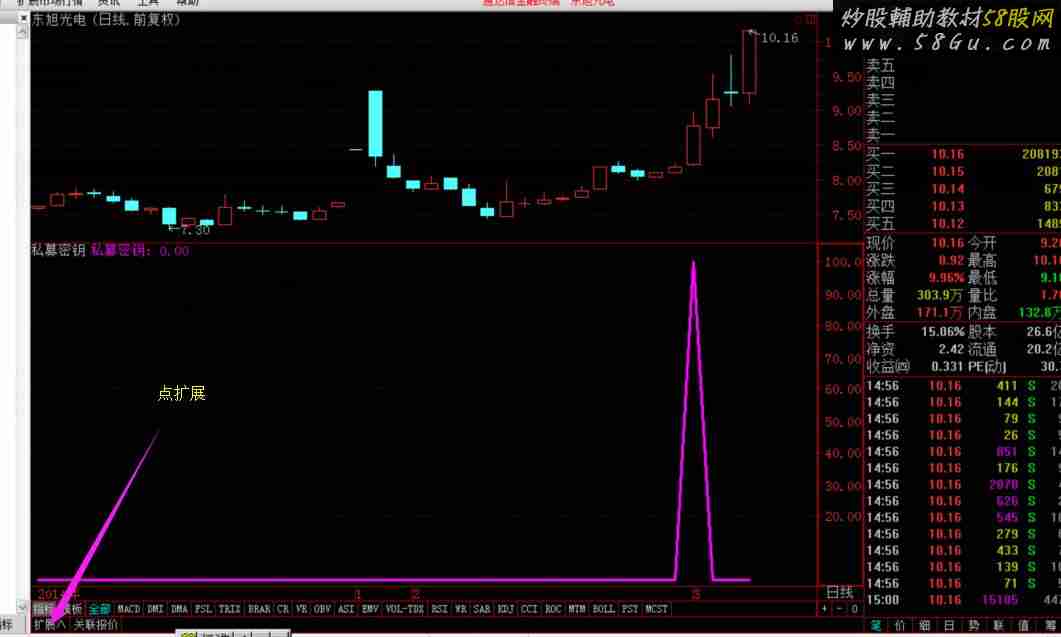Image resolution: width=1061 pixels, height=637 pixels.
Task: Select the DMI indicator tab
Action: coord(155,609)
